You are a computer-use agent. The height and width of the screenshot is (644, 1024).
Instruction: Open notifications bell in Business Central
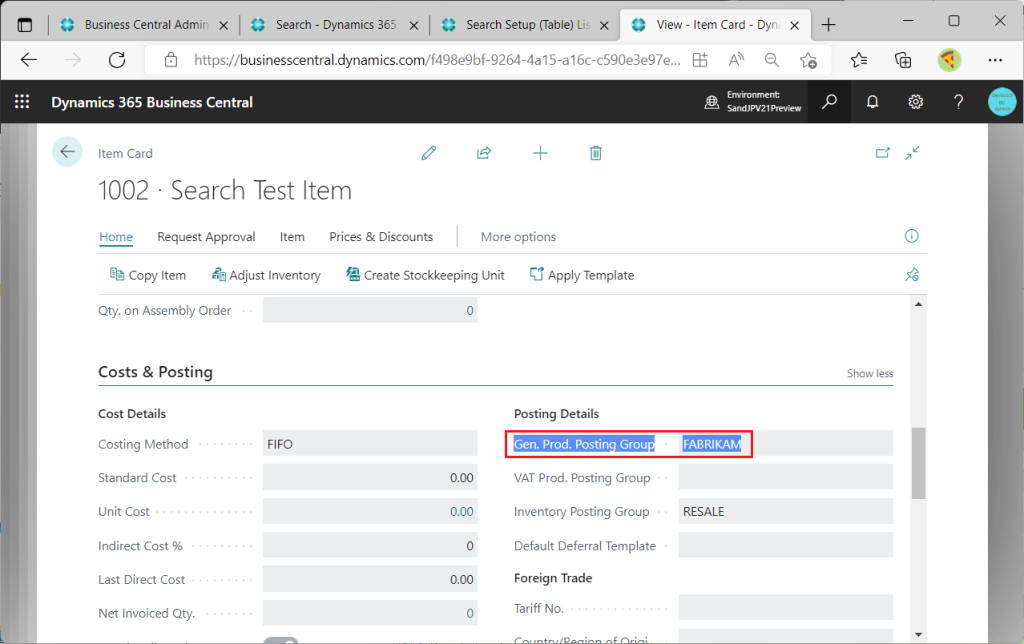click(x=872, y=102)
